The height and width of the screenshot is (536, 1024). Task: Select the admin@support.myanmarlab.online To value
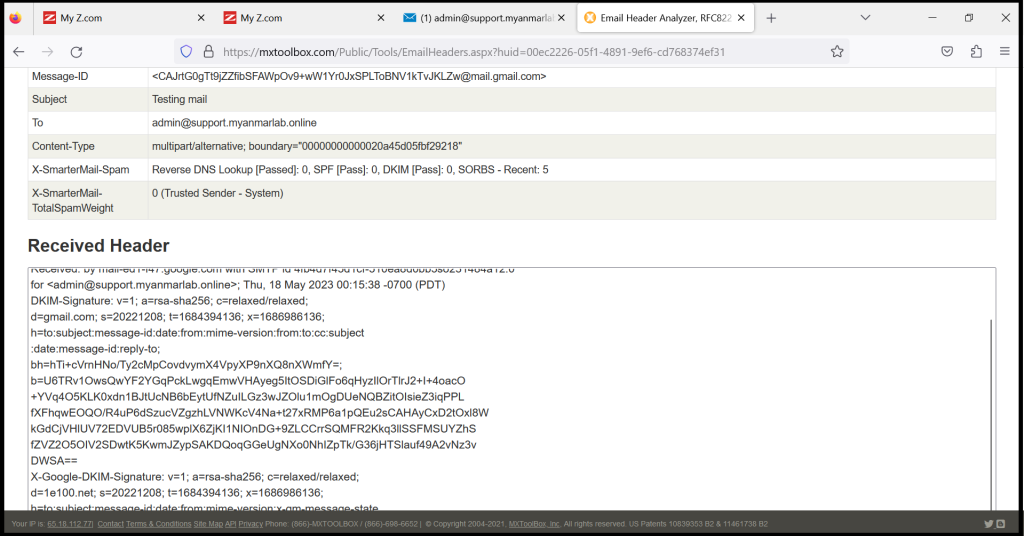(x=234, y=123)
